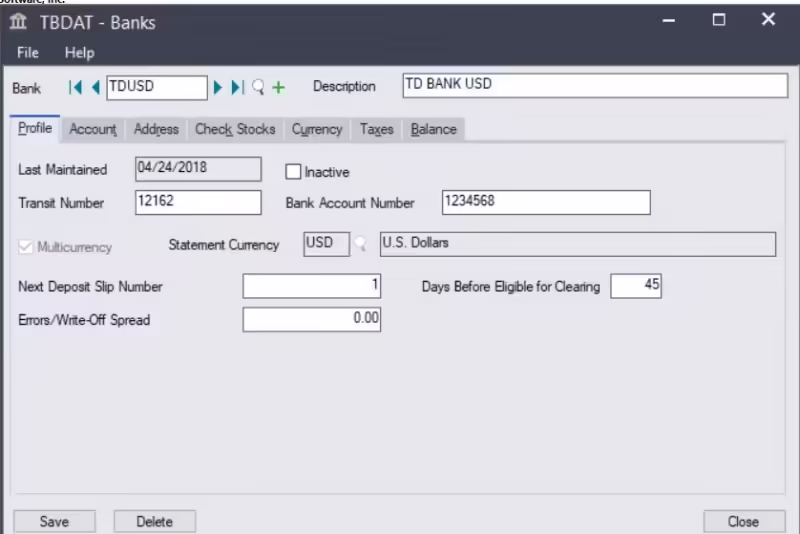Click the "Last Maintained" label
This screenshot has height=534, width=800.
pyautogui.click(x=63, y=169)
